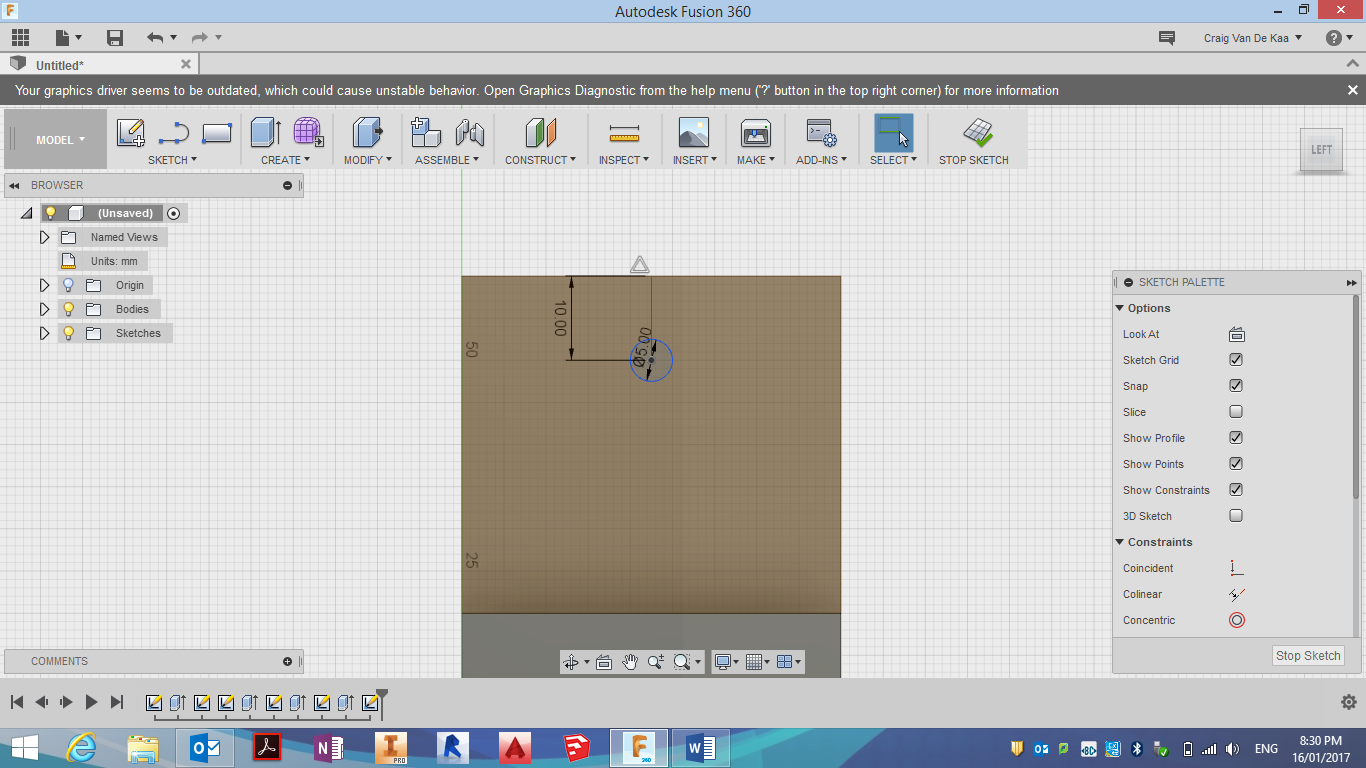Click the Stop Sketch toolbar icon
Viewport: 1366px width, 768px height.
(x=977, y=133)
